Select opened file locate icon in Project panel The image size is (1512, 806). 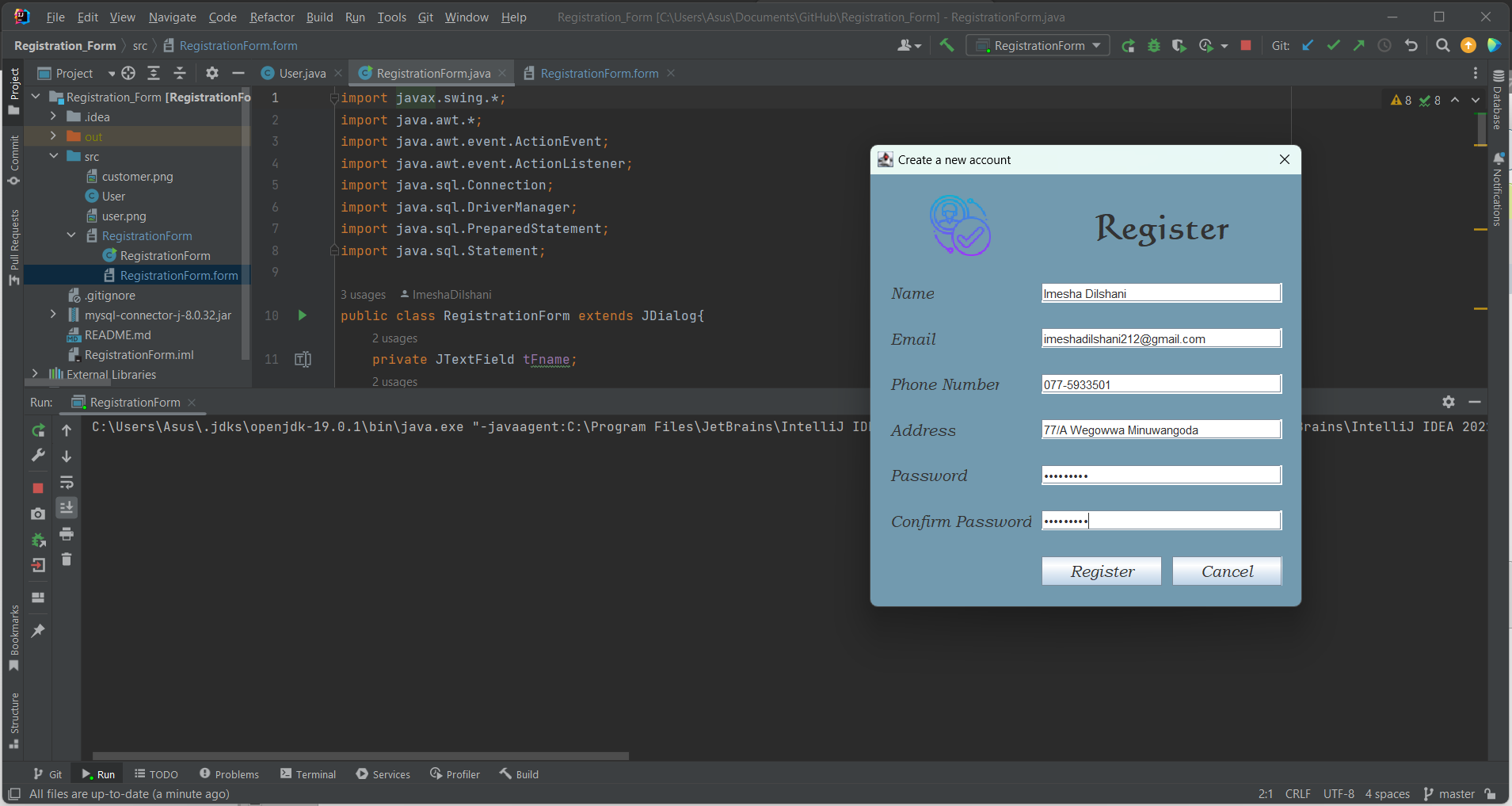(128, 73)
